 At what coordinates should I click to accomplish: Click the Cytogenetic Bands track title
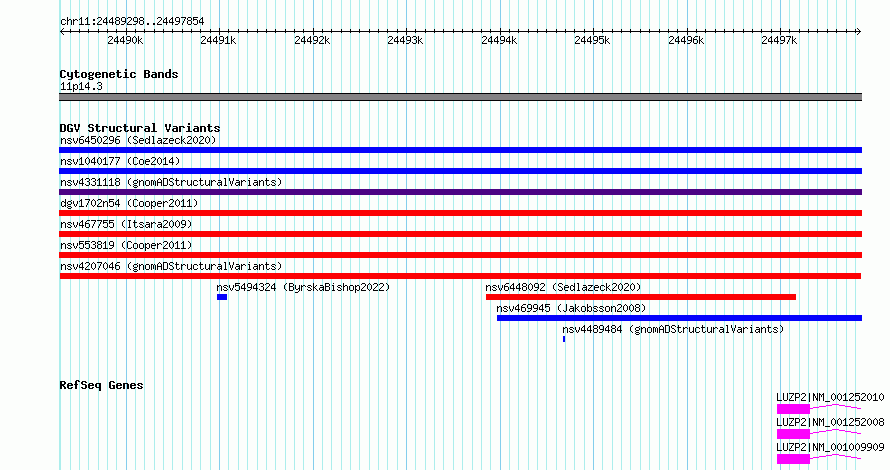(x=119, y=74)
